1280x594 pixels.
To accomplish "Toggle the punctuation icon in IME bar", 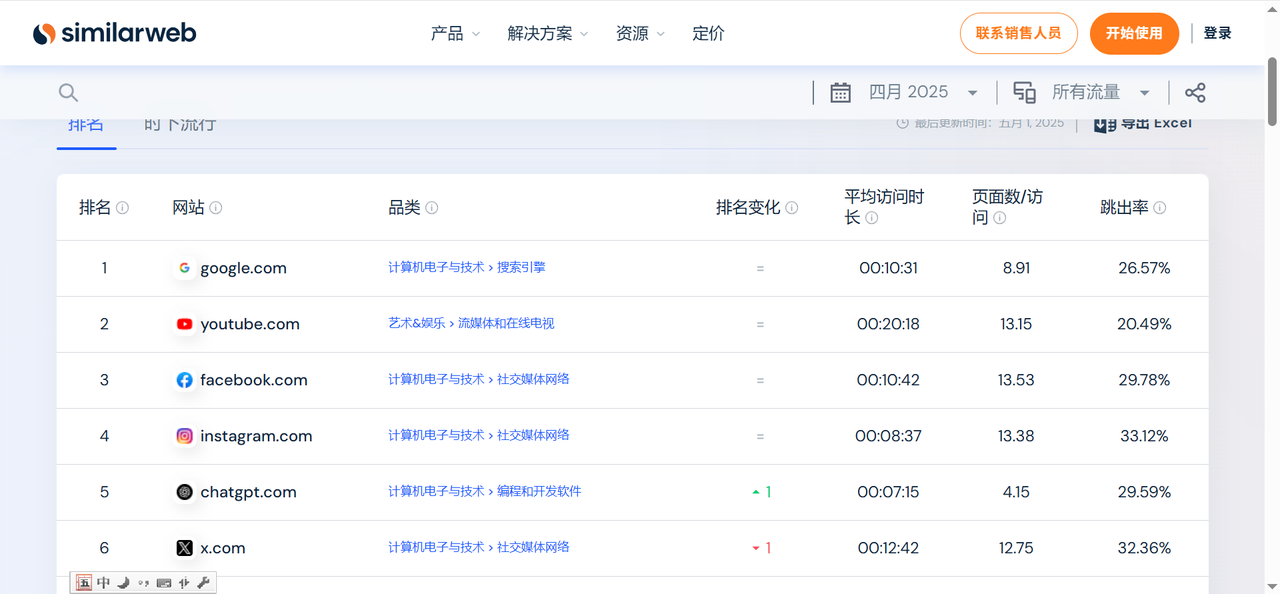I will point(143,583).
